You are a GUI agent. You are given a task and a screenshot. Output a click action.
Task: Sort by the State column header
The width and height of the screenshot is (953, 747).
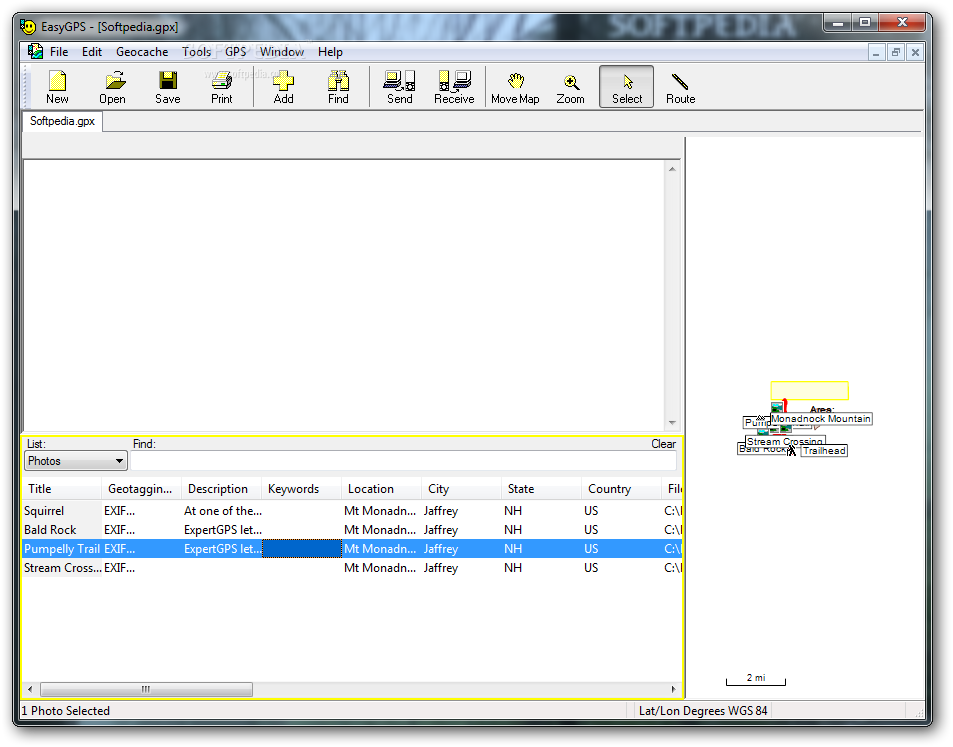pyautogui.click(x=541, y=489)
